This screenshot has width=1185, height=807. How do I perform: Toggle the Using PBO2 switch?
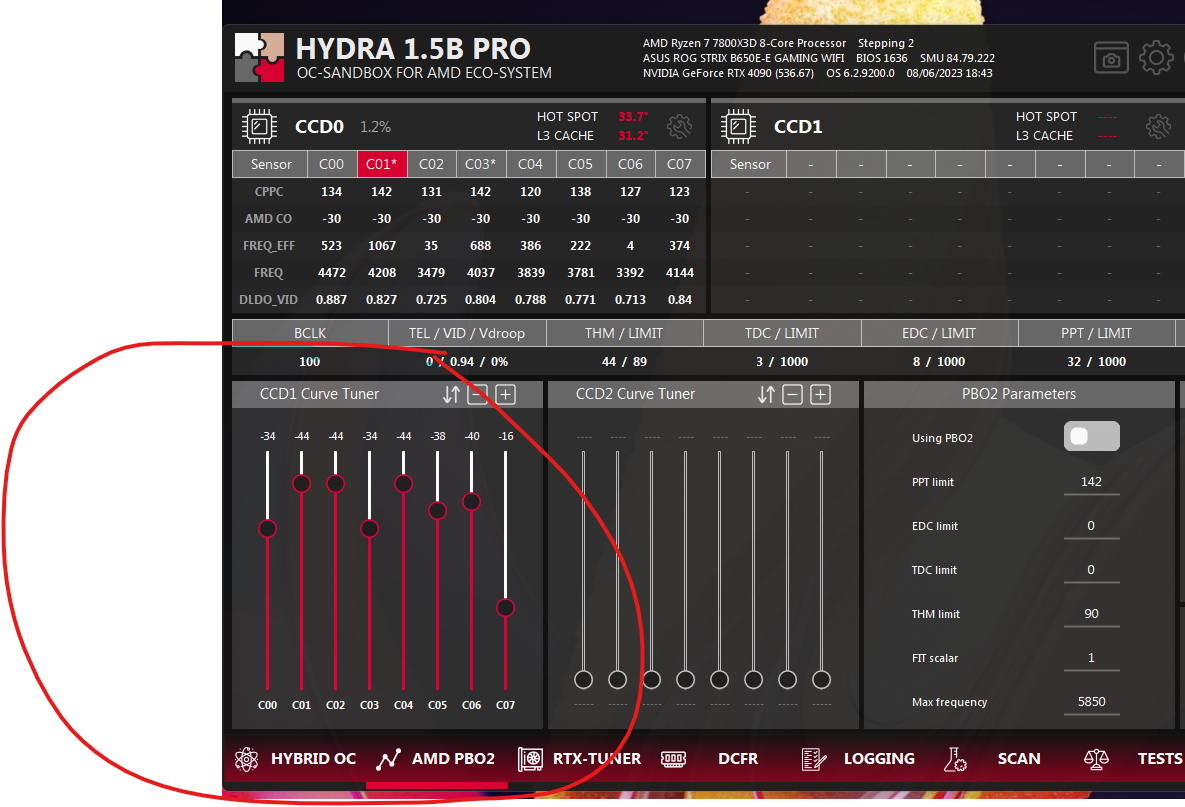pyautogui.click(x=1091, y=437)
